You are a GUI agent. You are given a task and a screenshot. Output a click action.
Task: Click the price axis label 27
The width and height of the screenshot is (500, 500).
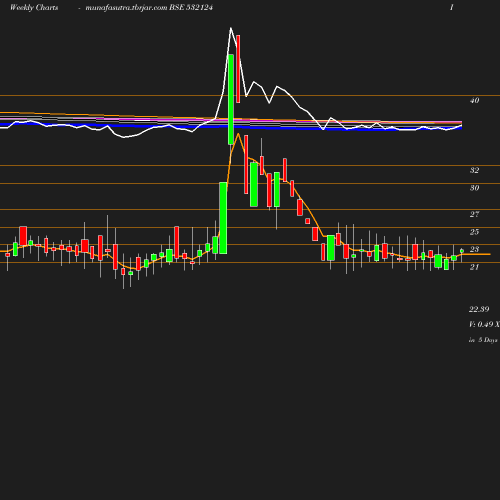tap(474, 214)
